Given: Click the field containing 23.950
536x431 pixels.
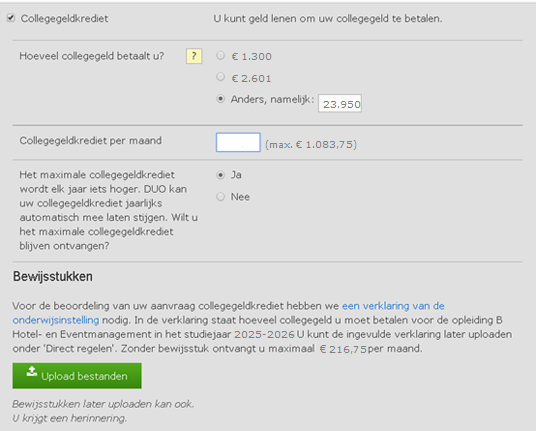Looking at the screenshot, I should tap(340, 104).
